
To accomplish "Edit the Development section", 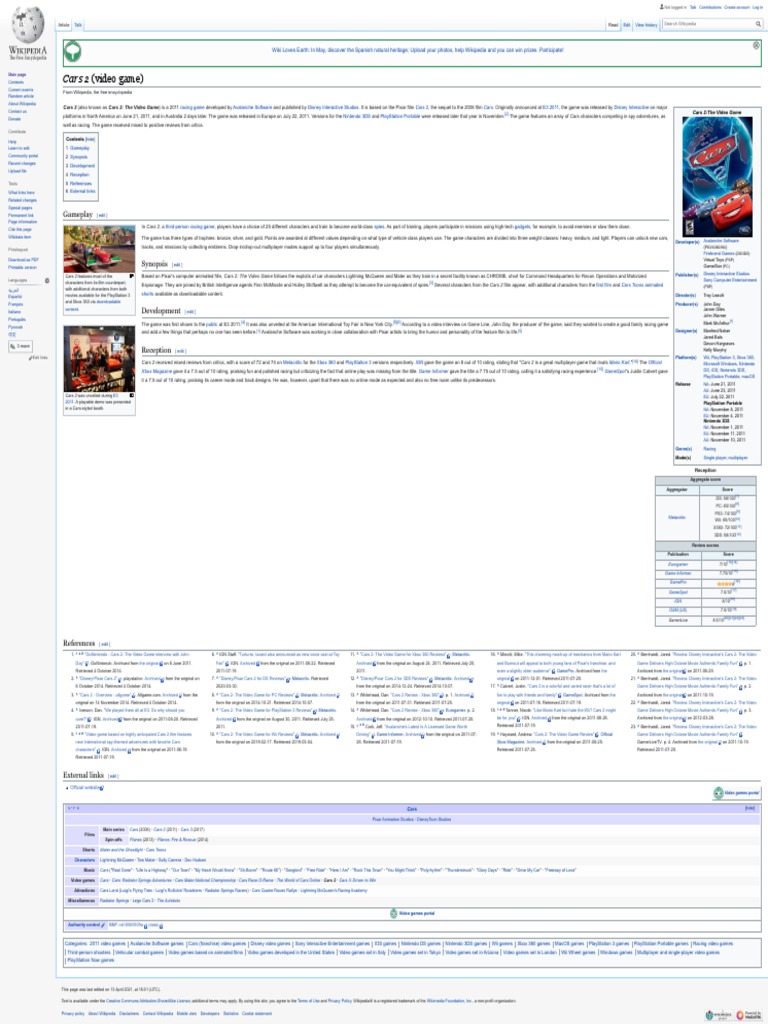I will pos(190,312).
